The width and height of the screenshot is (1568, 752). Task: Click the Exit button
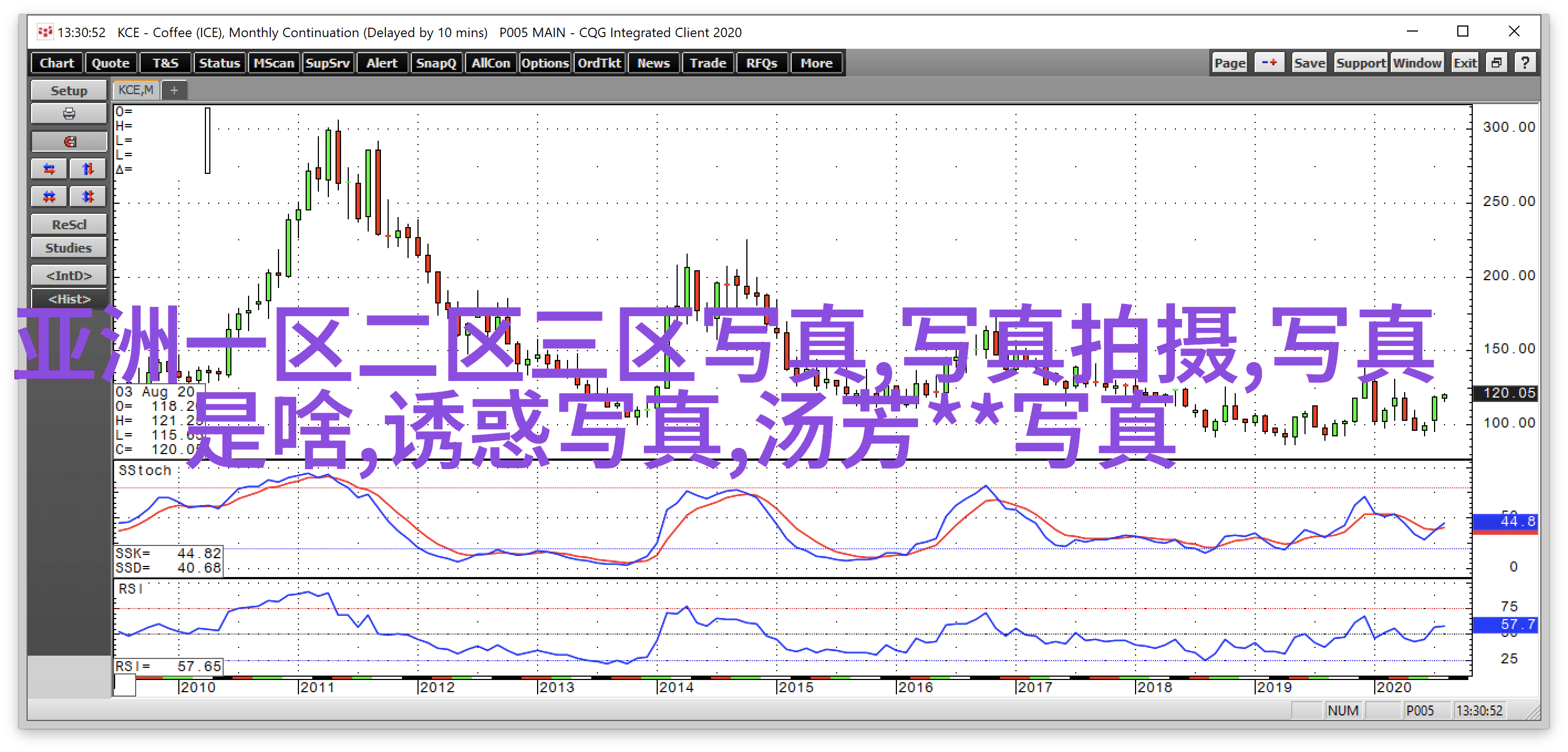click(x=1464, y=63)
